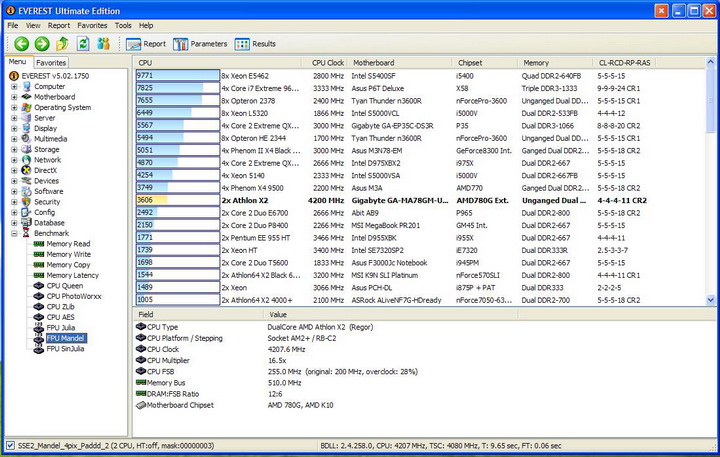Select the CPU Queen benchmark
720x457 pixels.
[66, 285]
